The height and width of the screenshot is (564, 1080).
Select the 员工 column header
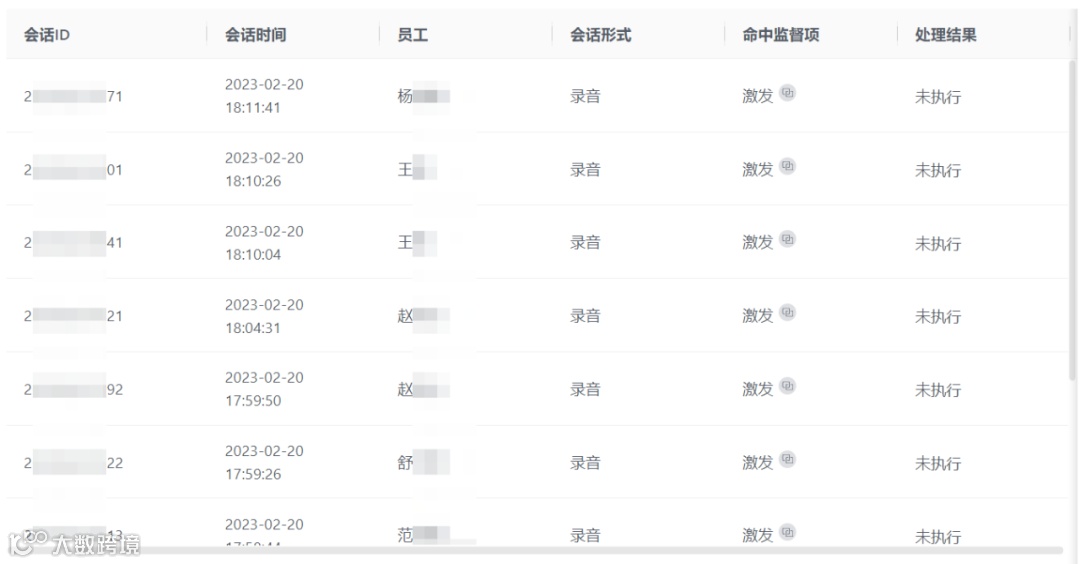(413, 35)
